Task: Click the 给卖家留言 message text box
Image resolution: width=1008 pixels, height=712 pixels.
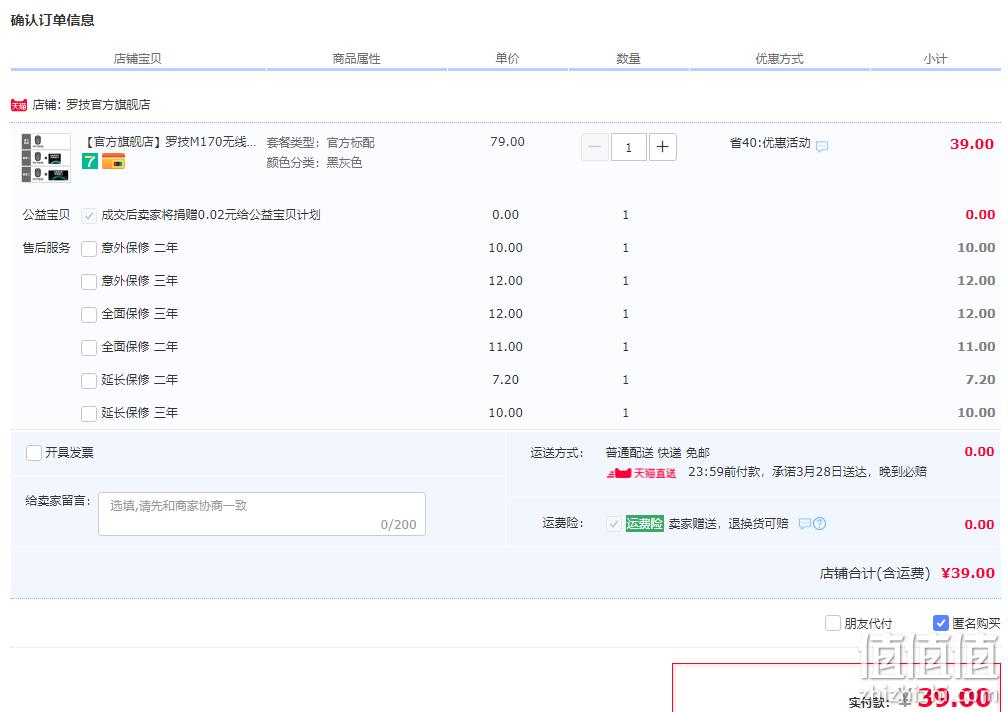Action: (x=262, y=513)
